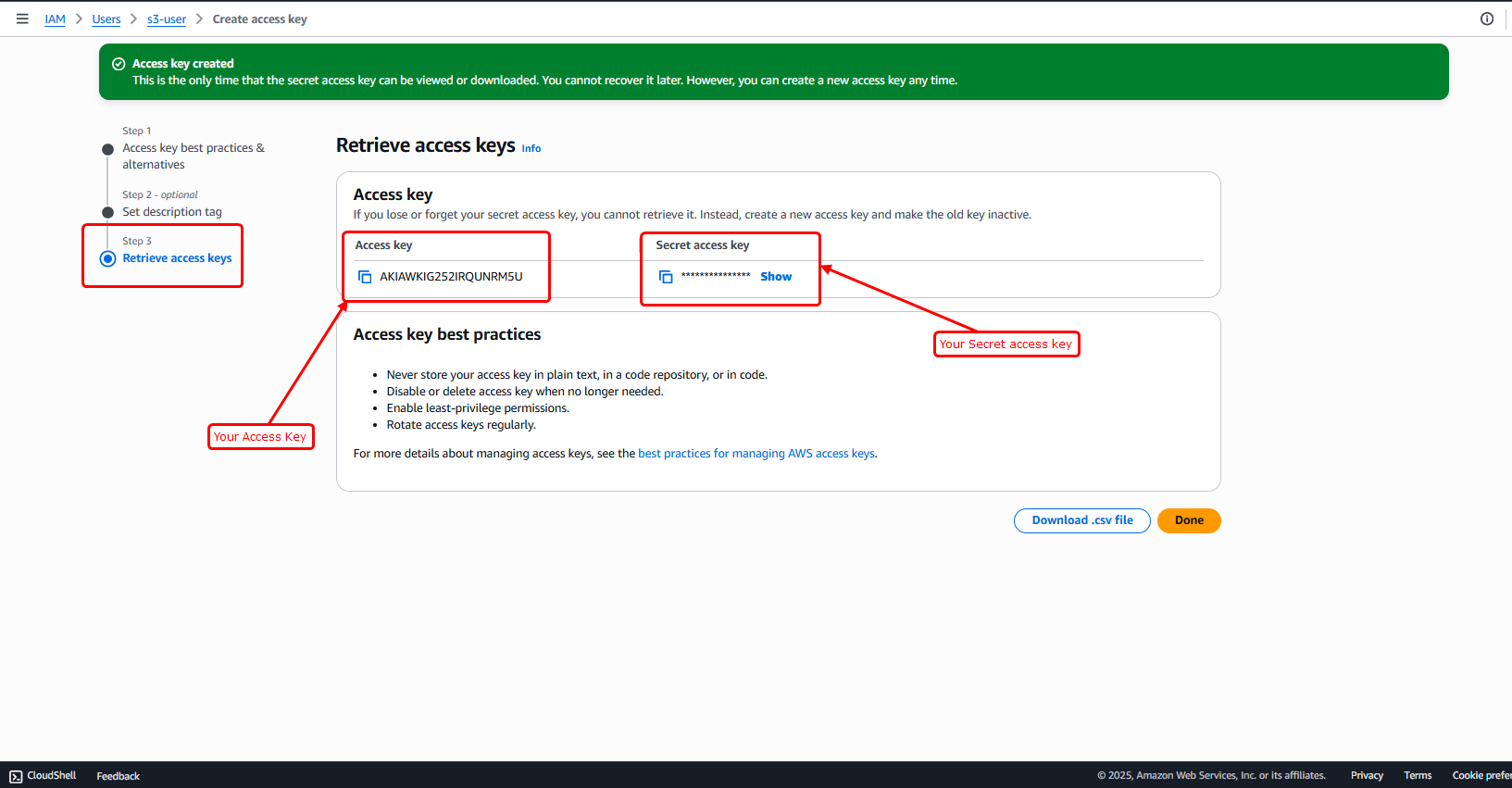The width and height of the screenshot is (1512, 788).
Task: Click Download .csv file button
Action: tap(1081, 520)
